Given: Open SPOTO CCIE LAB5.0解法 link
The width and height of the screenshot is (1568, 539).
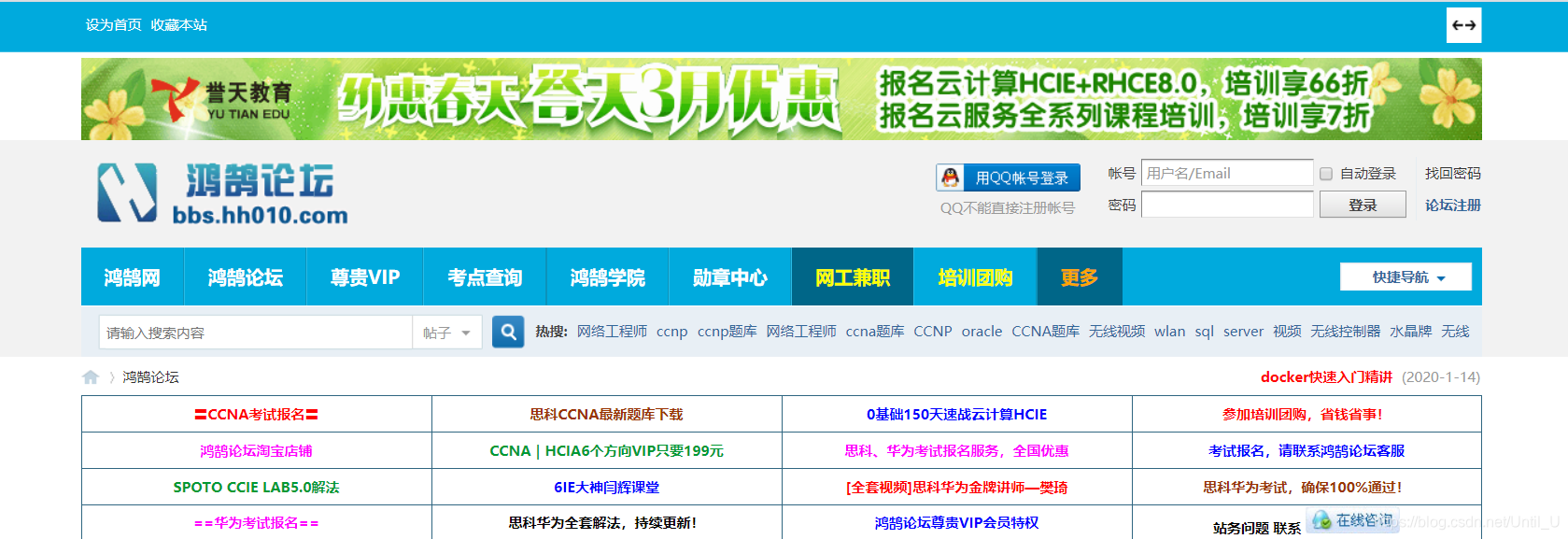Looking at the screenshot, I should tap(256, 488).
